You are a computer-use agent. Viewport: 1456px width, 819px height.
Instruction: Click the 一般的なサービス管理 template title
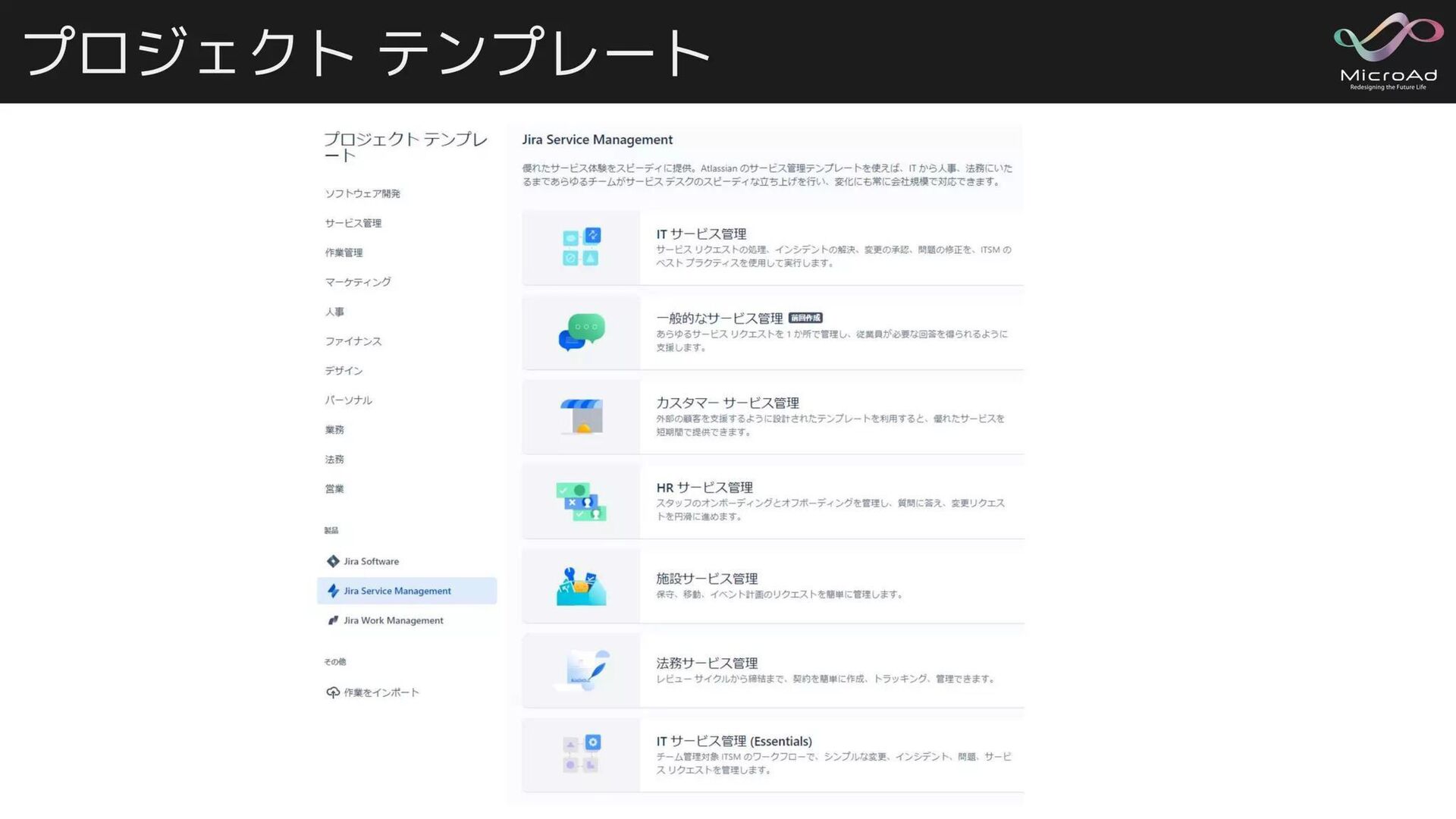click(x=719, y=318)
